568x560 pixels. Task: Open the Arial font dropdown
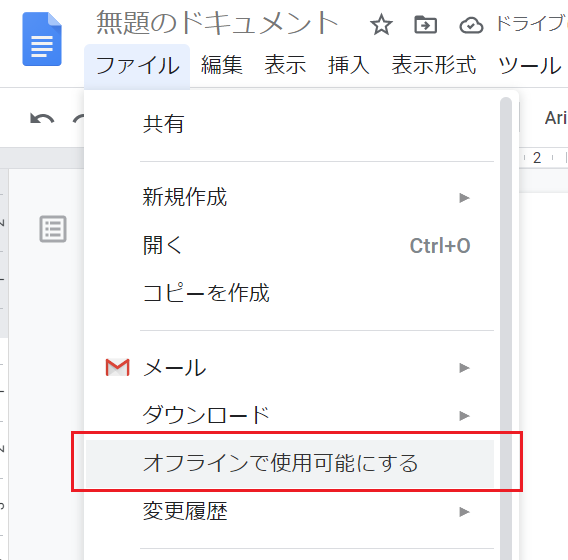click(x=556, y=118)
